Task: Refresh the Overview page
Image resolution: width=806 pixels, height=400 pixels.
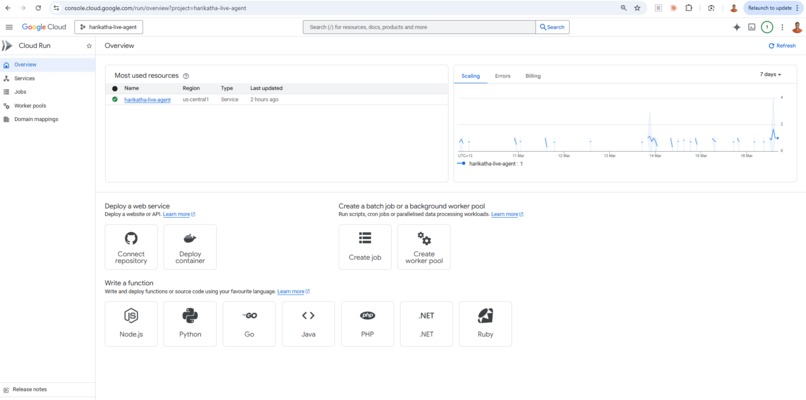Action: point(782,46)
